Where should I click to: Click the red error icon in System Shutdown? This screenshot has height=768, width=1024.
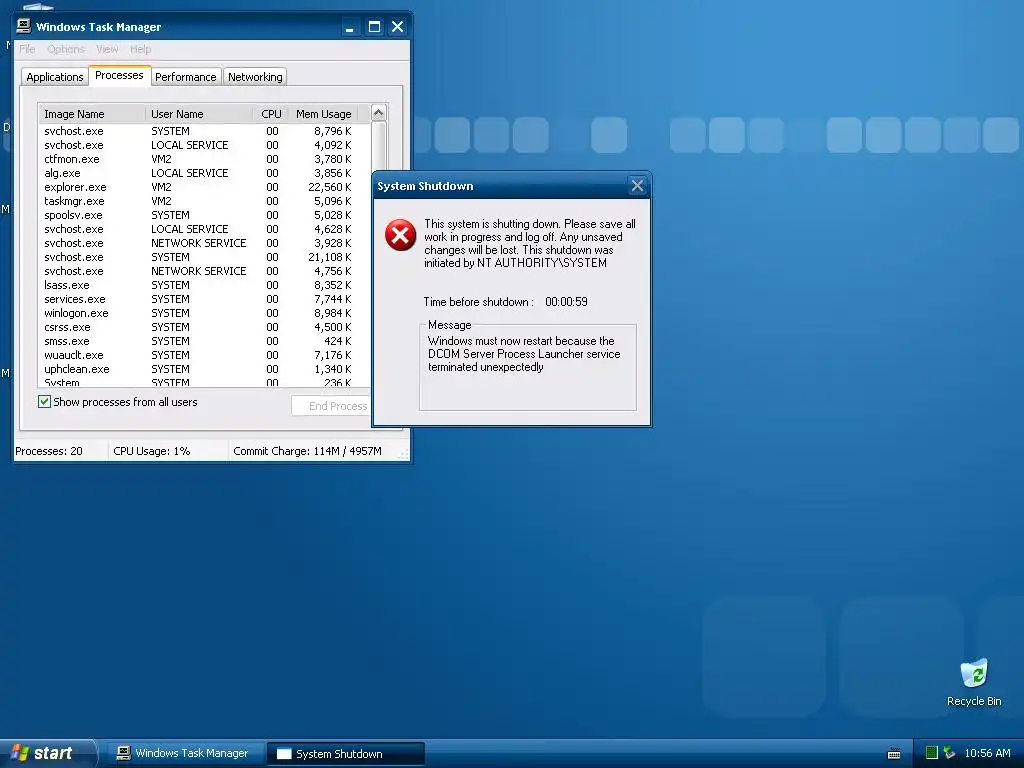400,235
